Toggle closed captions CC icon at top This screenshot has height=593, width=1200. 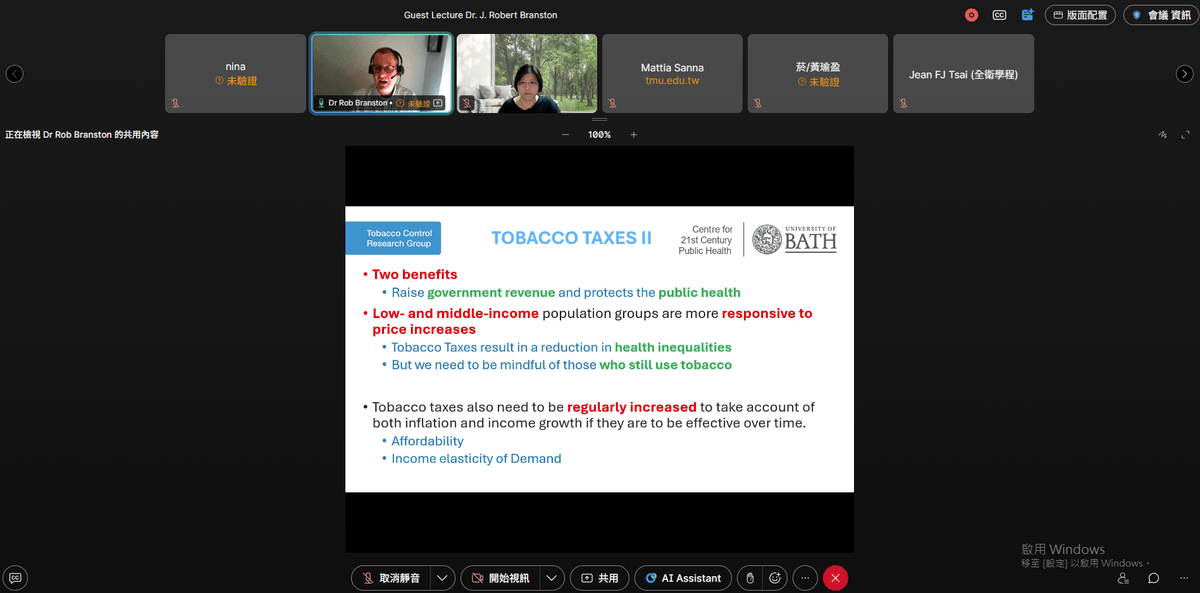click(999, 15)
